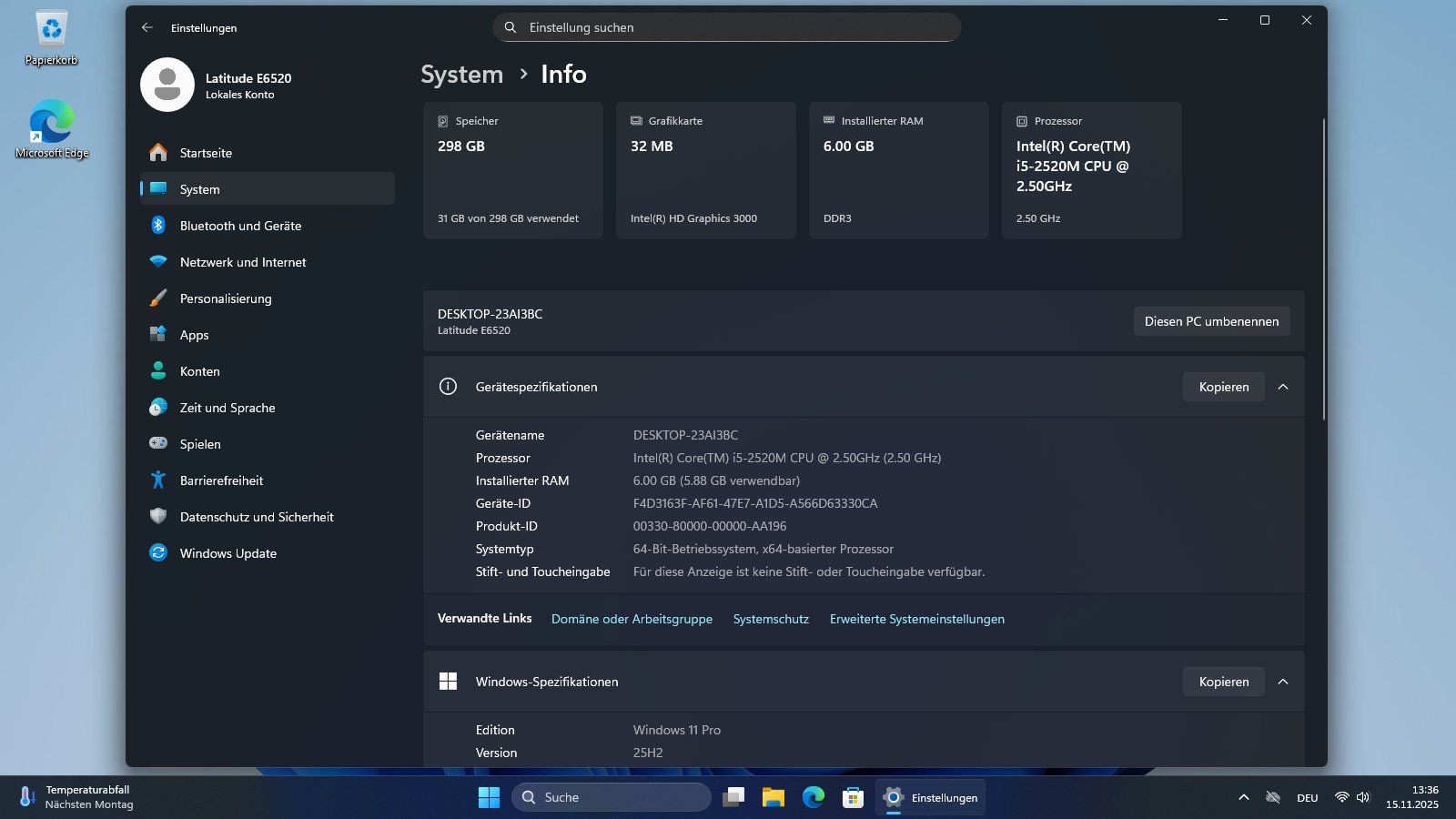
Task: Click the Barrierefreiheit accessibility icon
Action: (158, 480)
